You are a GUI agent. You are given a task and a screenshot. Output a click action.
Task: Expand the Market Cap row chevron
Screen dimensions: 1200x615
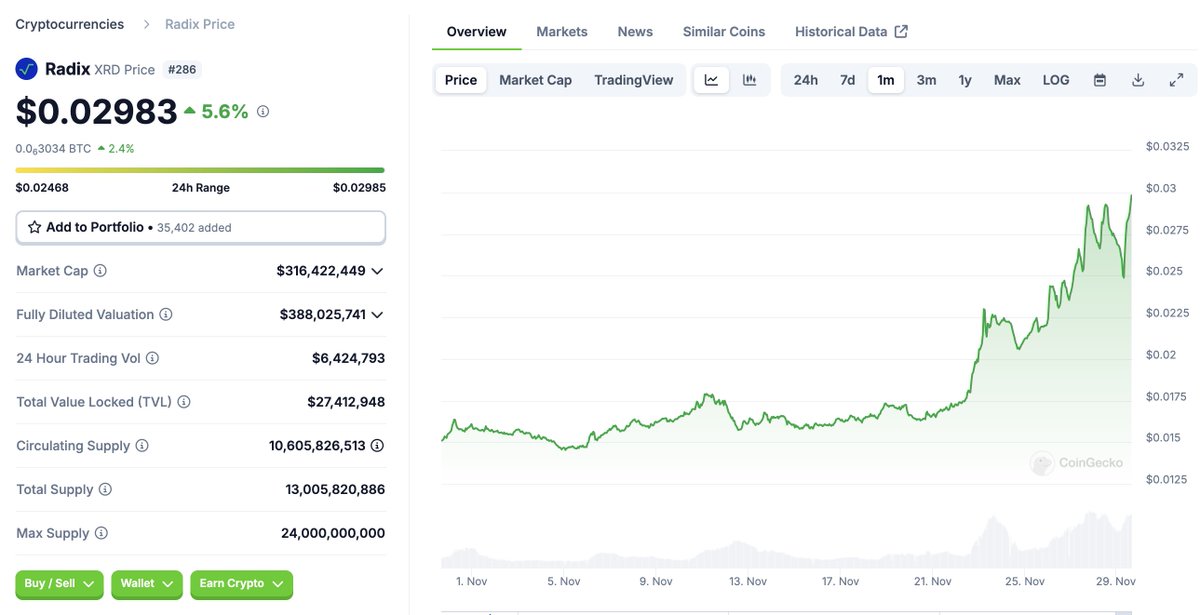[378, 270]
